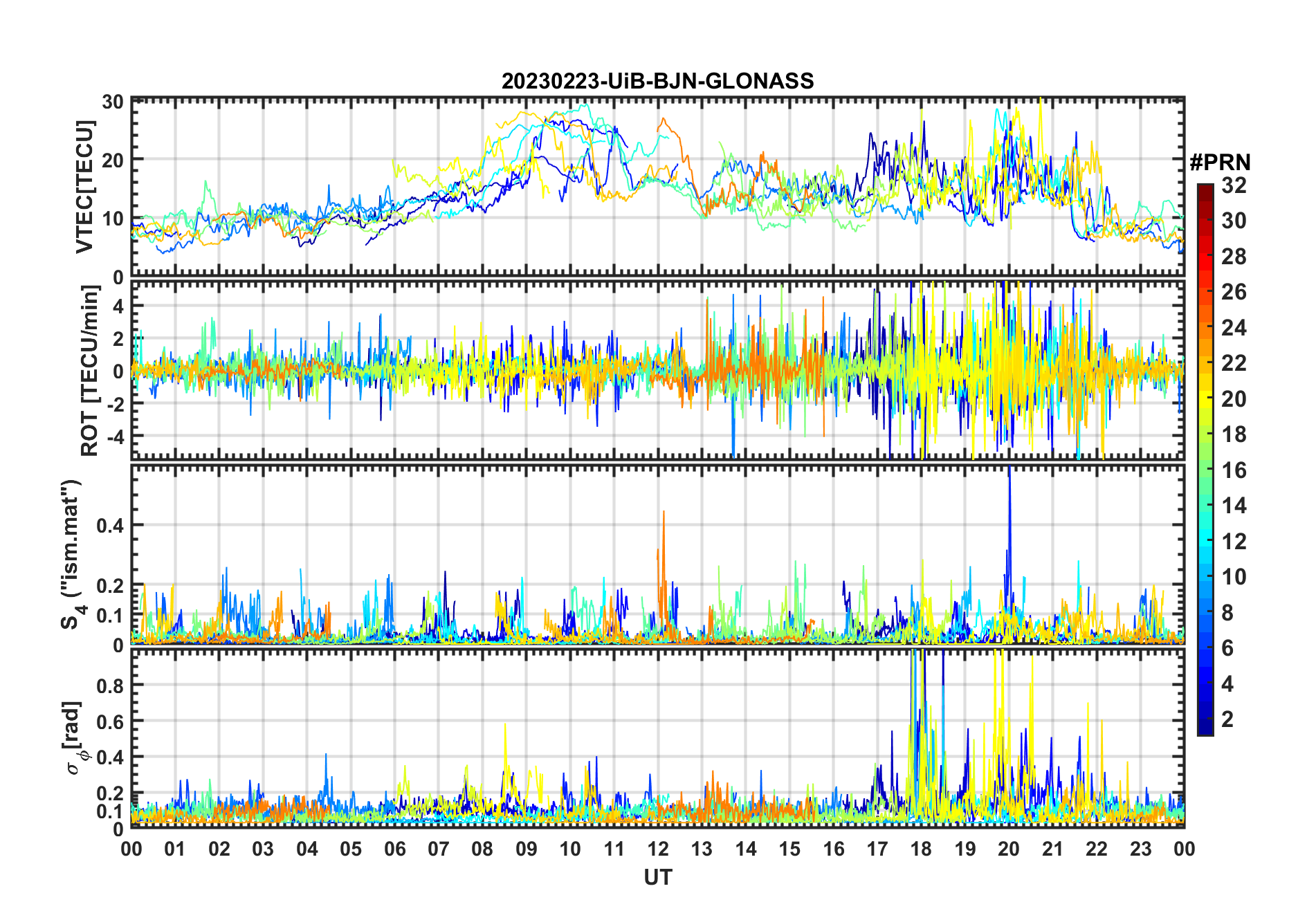Click hour 16 tick on the UT axis

pos(834,849)
